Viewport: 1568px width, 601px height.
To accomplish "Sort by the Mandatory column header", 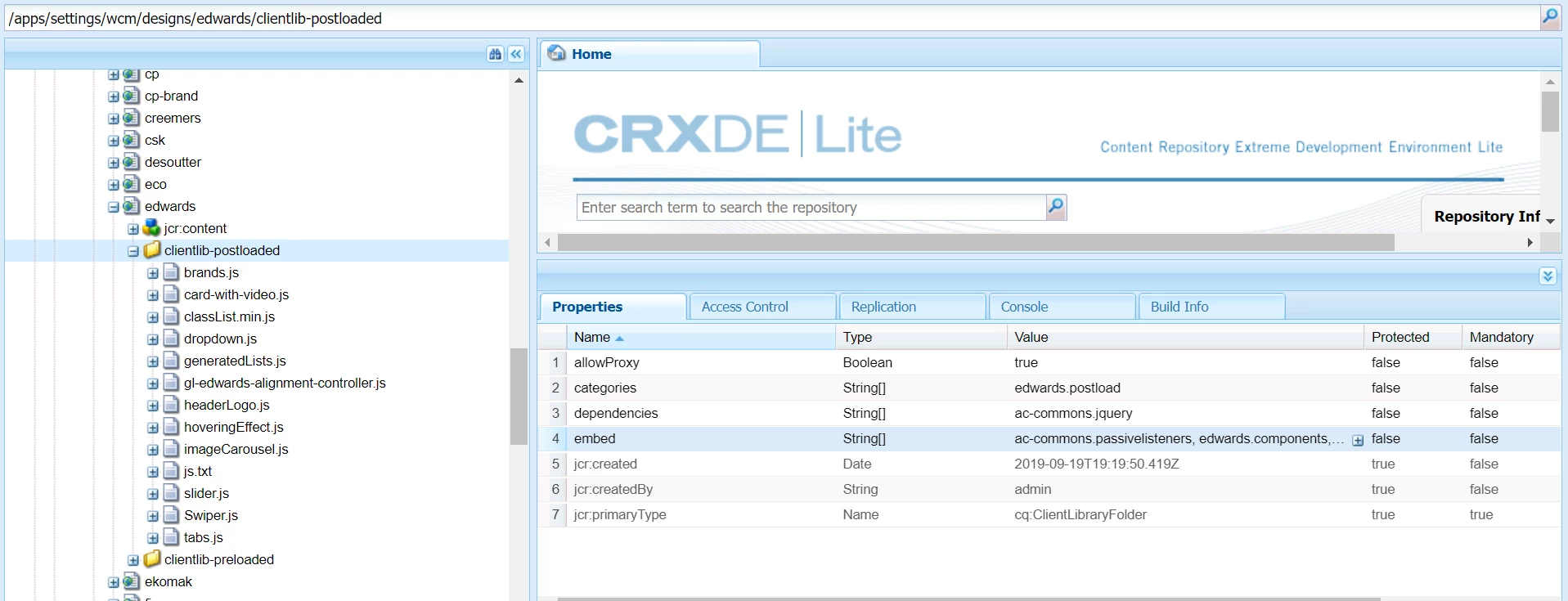I will (1511, 337).
